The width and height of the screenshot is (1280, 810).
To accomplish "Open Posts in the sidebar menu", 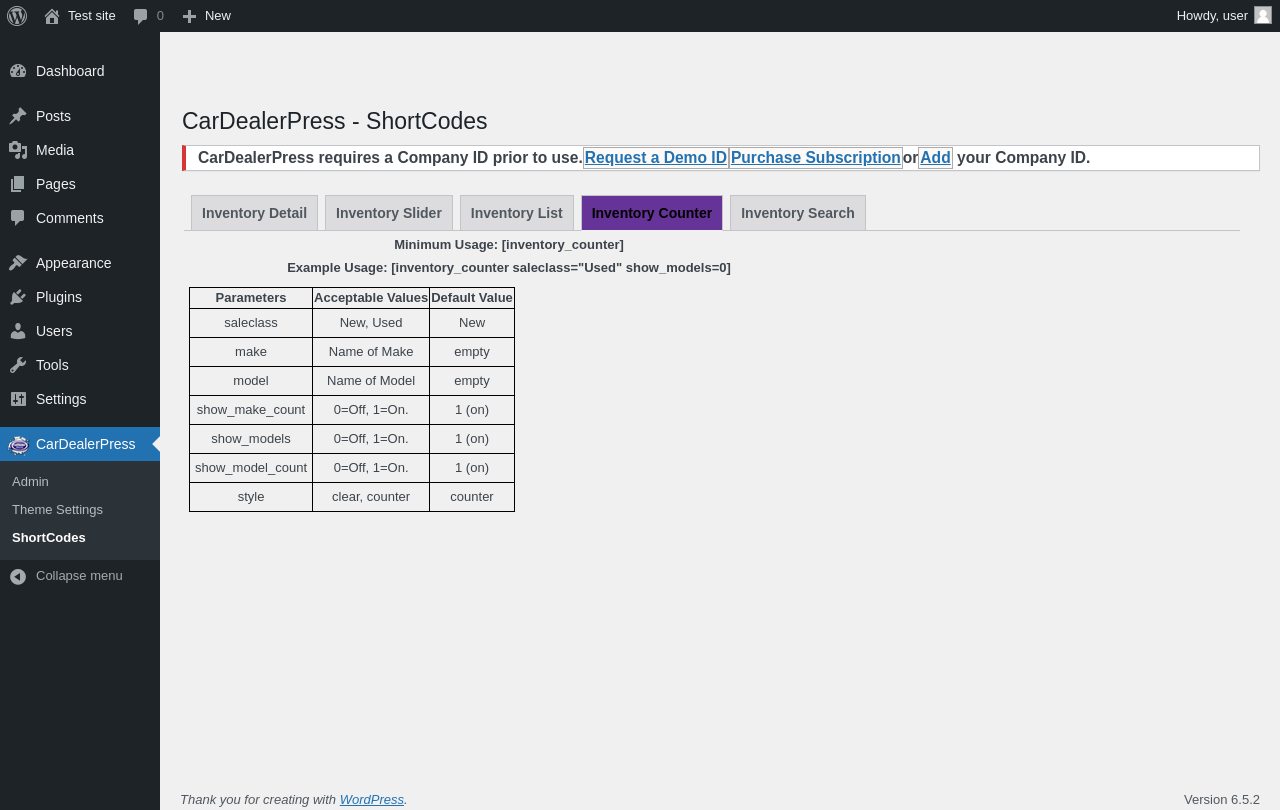I will (80, 116).
